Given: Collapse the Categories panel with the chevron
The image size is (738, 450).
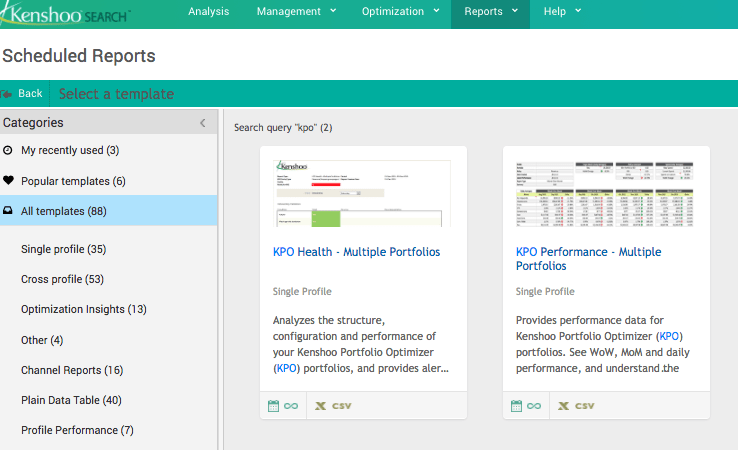Looking at the screenshot, I should click(203, 123).
